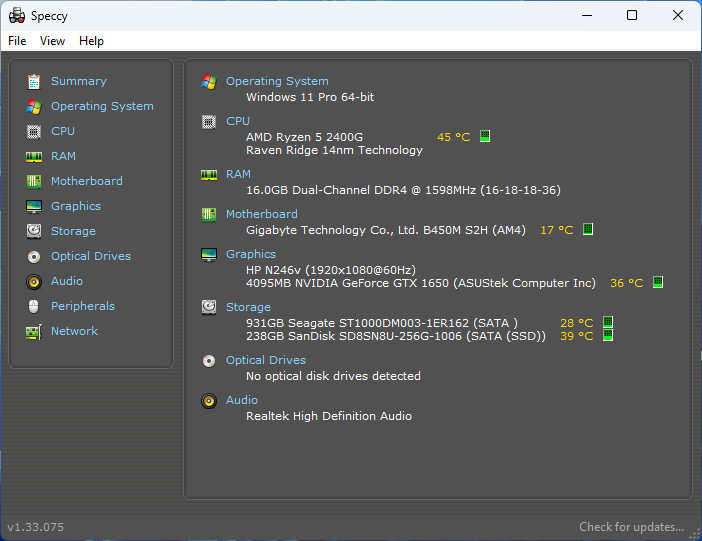Click the Peripherals mouse icon in sidebar

click(34, 306)
